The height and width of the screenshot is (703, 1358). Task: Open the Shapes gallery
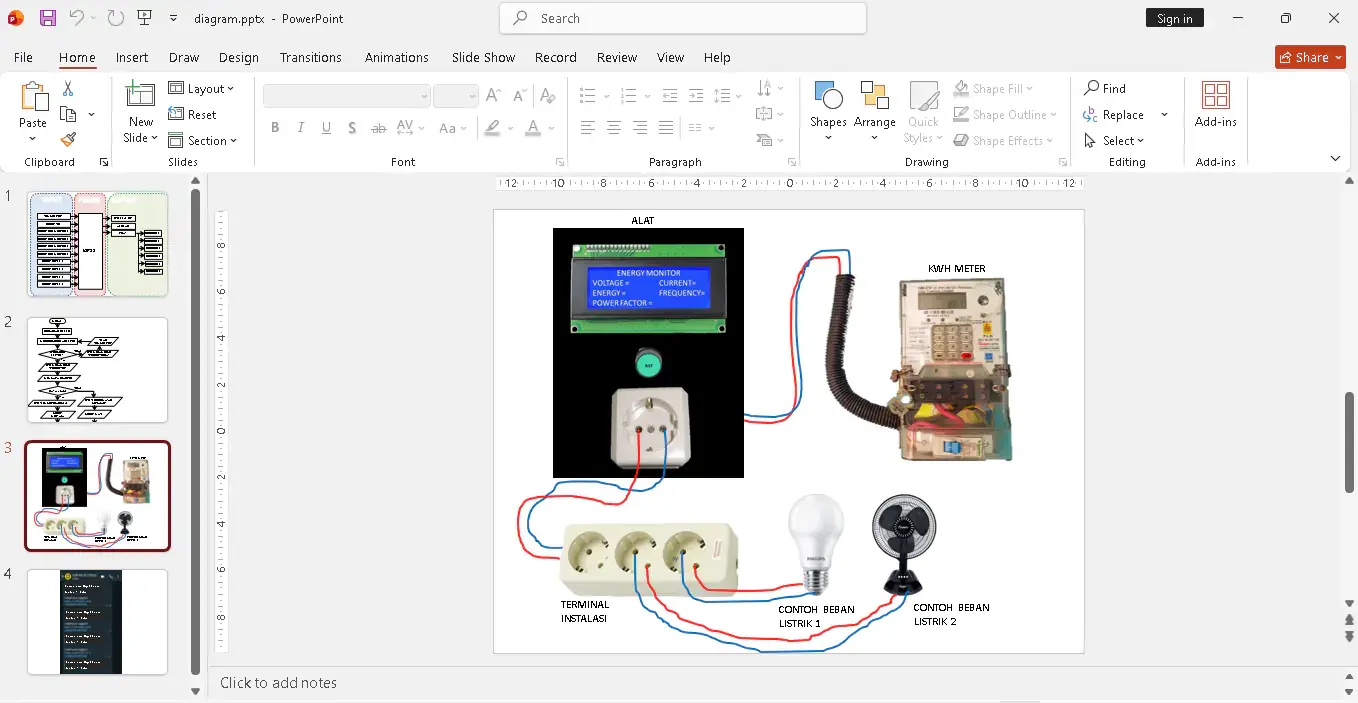[x=828, y=104]
